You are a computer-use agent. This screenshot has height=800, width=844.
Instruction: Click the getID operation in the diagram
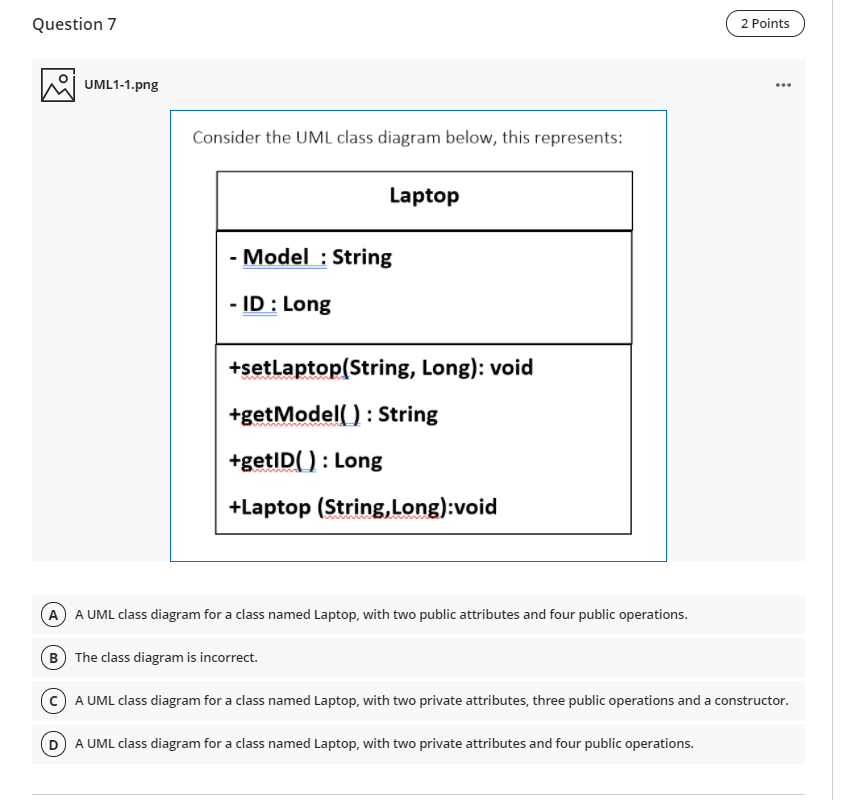coord(305,460)
